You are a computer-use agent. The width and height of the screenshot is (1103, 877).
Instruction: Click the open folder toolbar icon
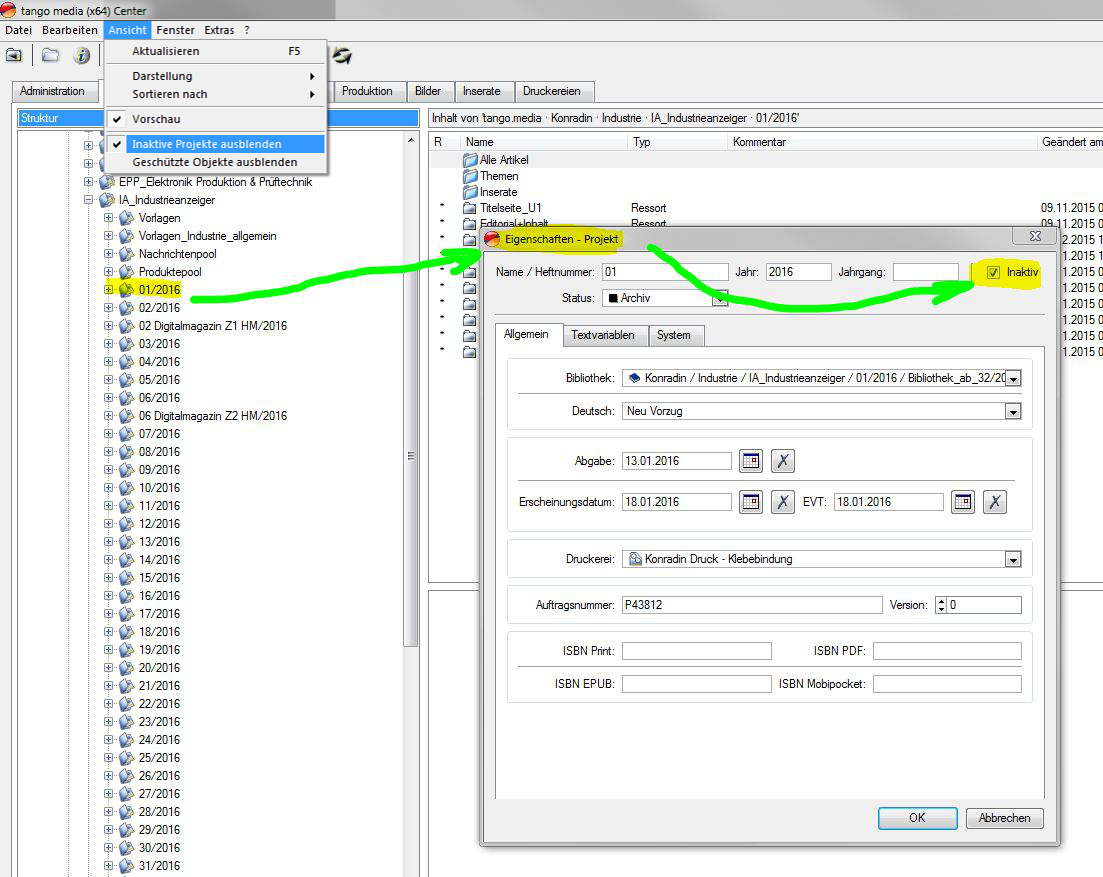point(50,55)
